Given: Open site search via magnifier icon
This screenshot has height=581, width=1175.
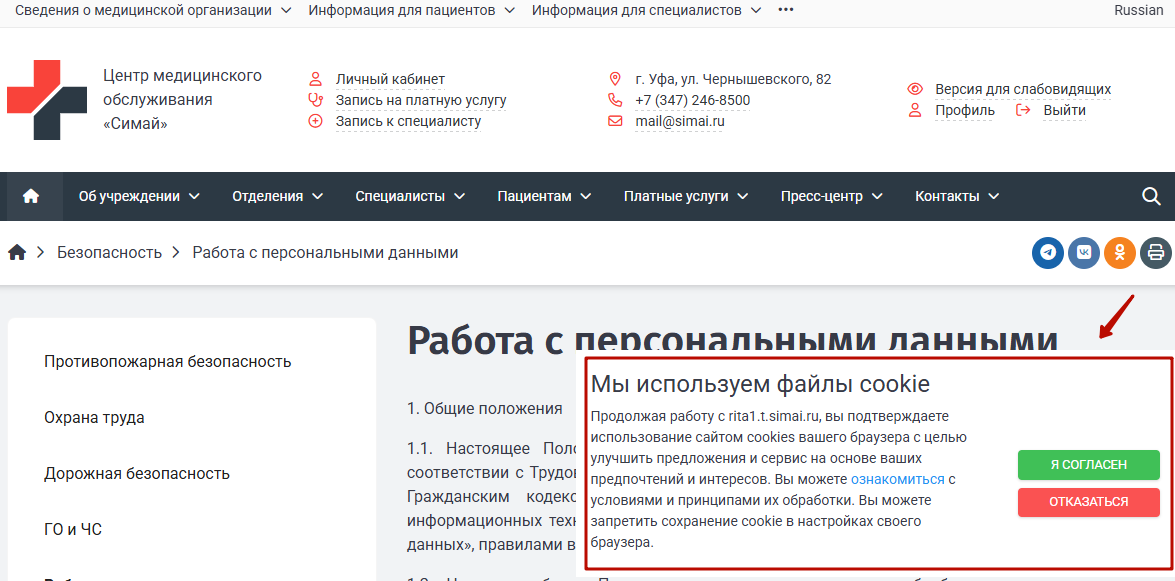Looking at the screenshot, I should point(1151,196).
